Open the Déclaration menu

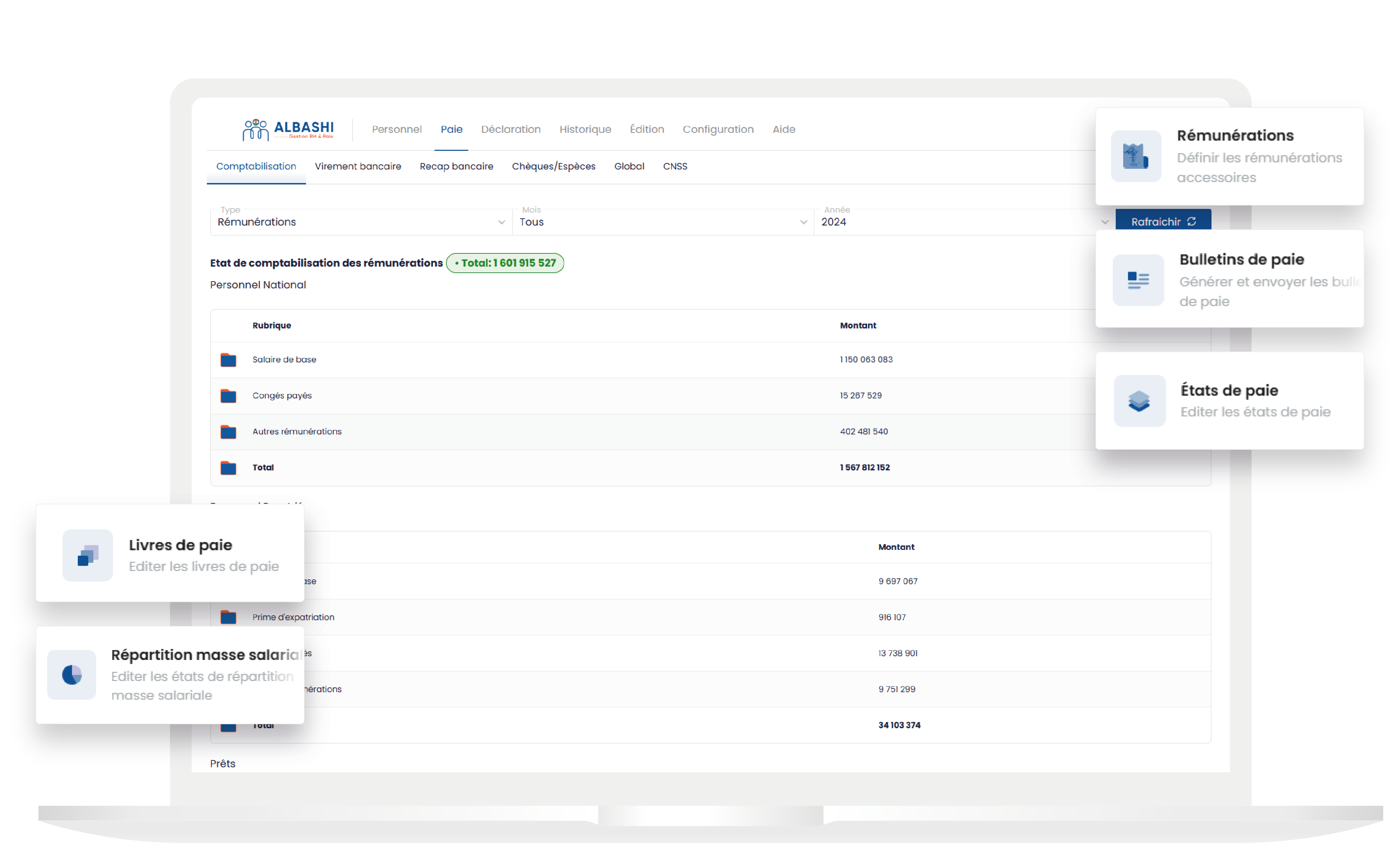click(x=510, y=129)
